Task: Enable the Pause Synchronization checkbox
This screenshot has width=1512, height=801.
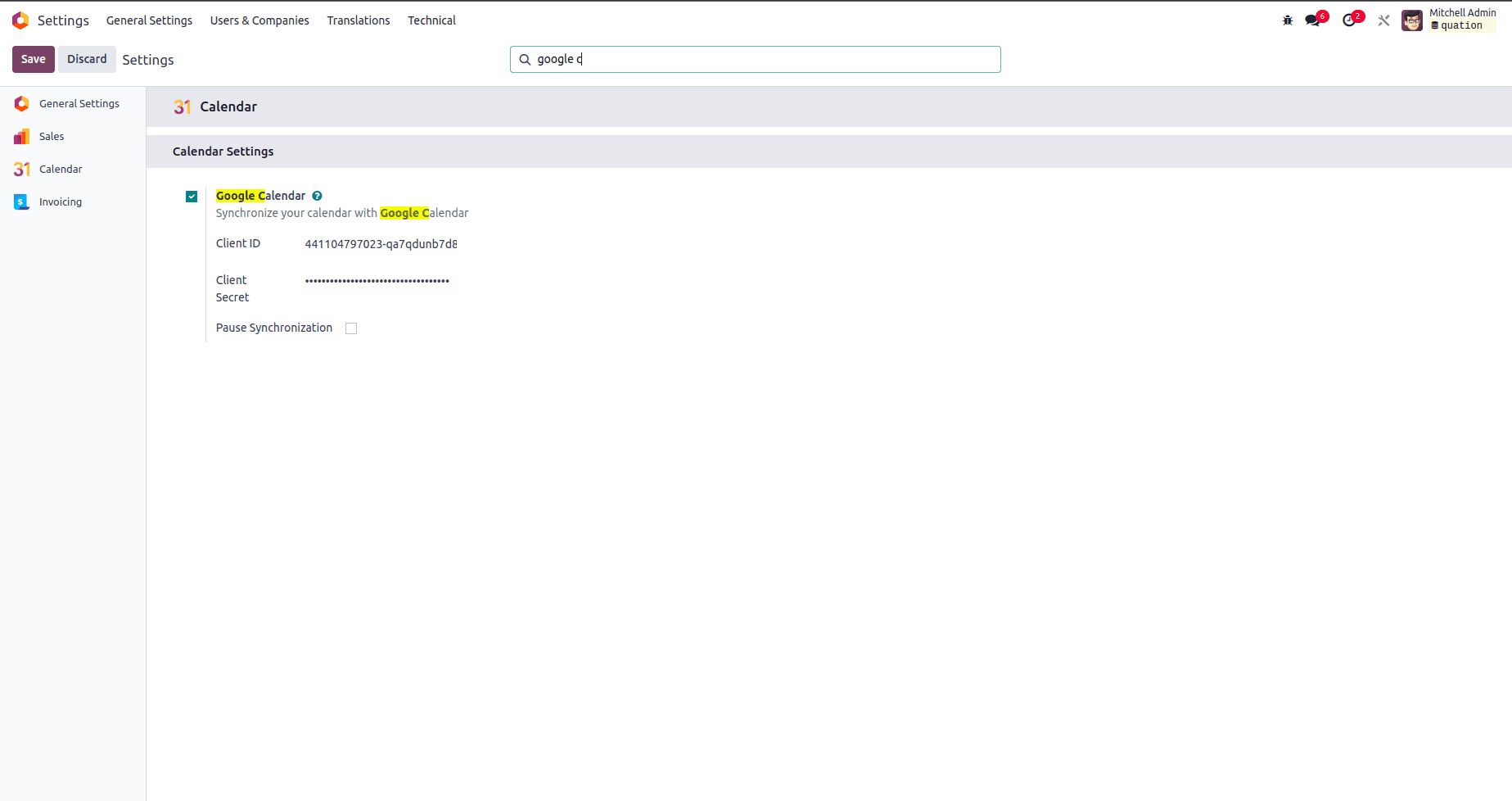Action: pos(351,328)
